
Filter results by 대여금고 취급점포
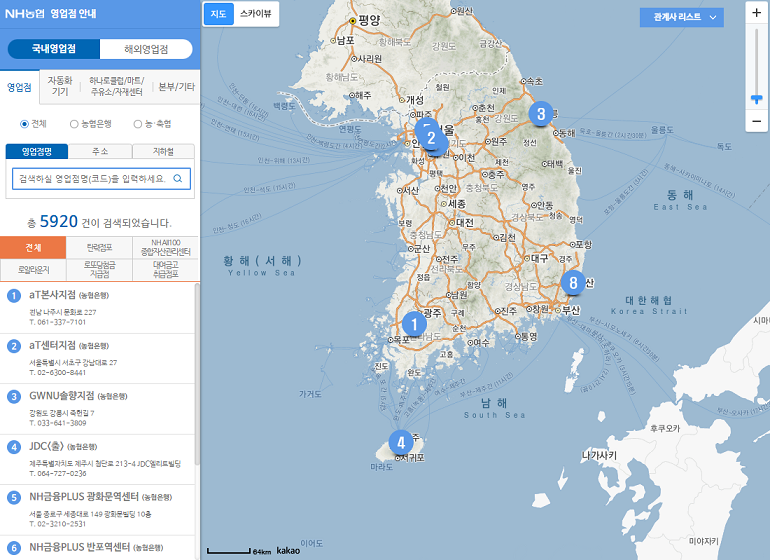pos(165,270)
